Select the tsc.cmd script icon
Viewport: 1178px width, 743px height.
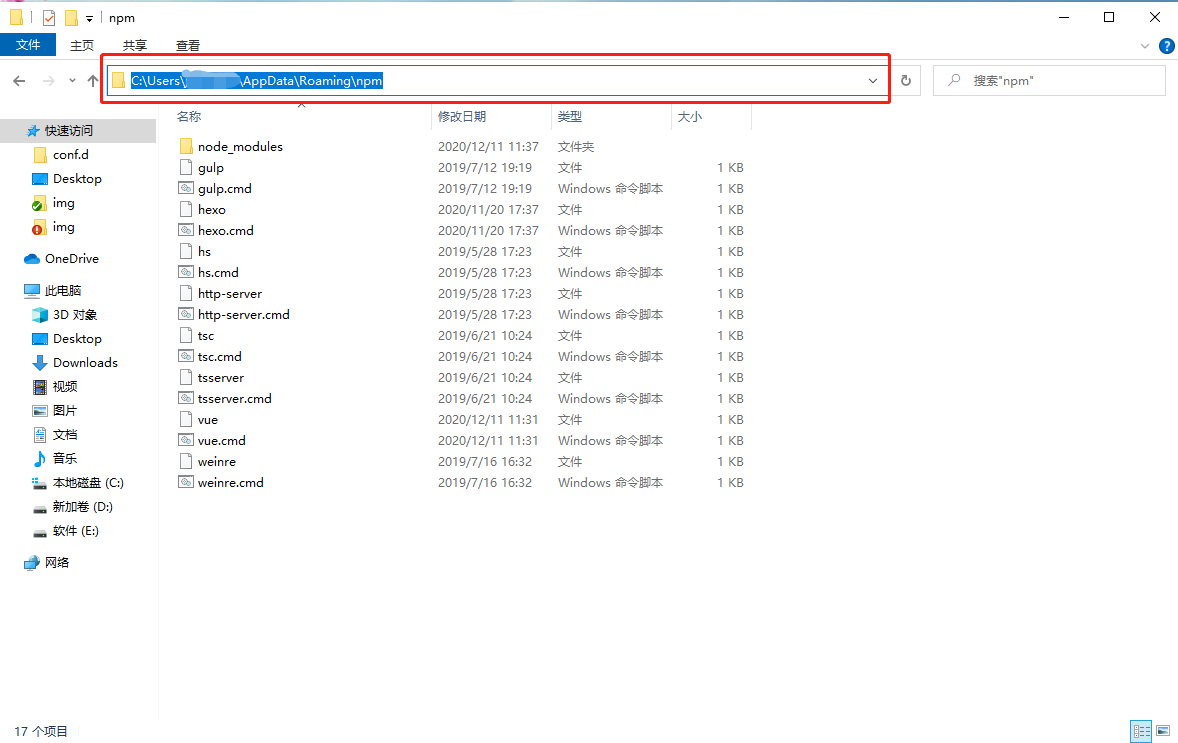[x=186, y=357]
